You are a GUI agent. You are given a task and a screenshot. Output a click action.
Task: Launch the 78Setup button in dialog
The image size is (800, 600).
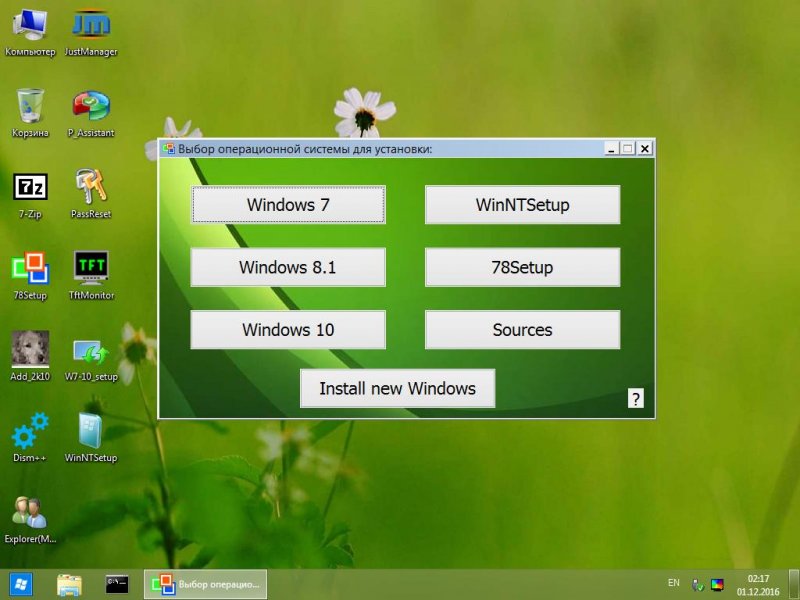pyautogui.click(x=522, y=267)
